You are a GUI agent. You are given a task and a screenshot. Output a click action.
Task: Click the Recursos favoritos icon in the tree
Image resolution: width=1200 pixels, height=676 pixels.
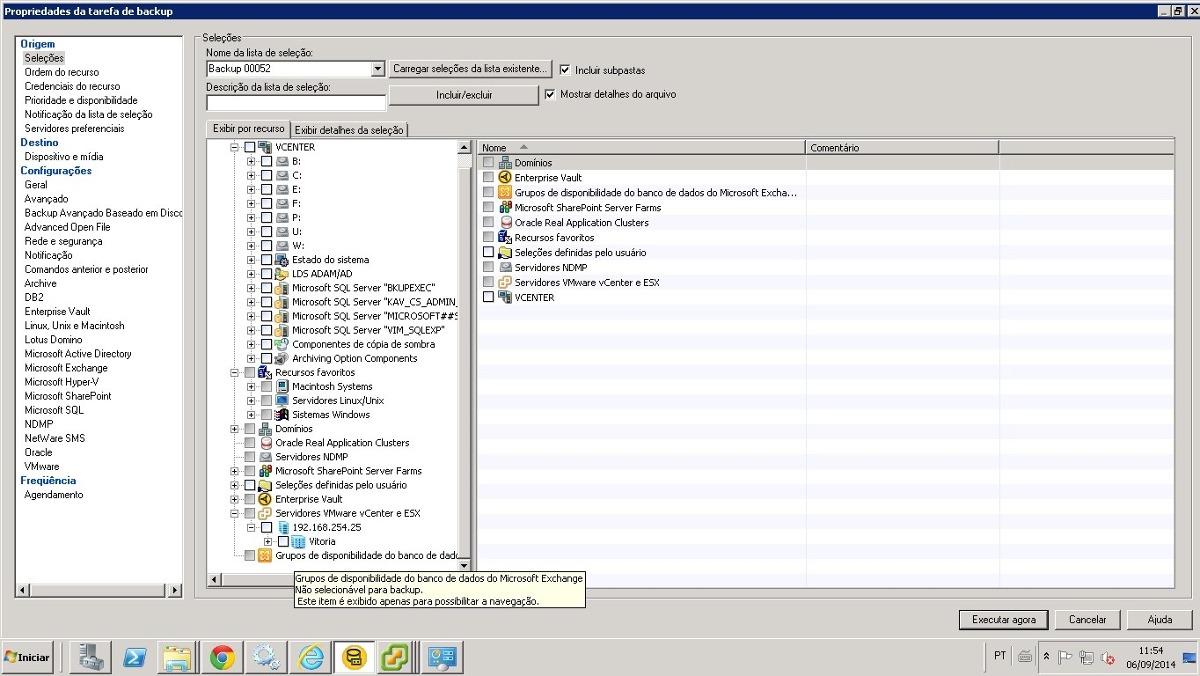point(265,372)
